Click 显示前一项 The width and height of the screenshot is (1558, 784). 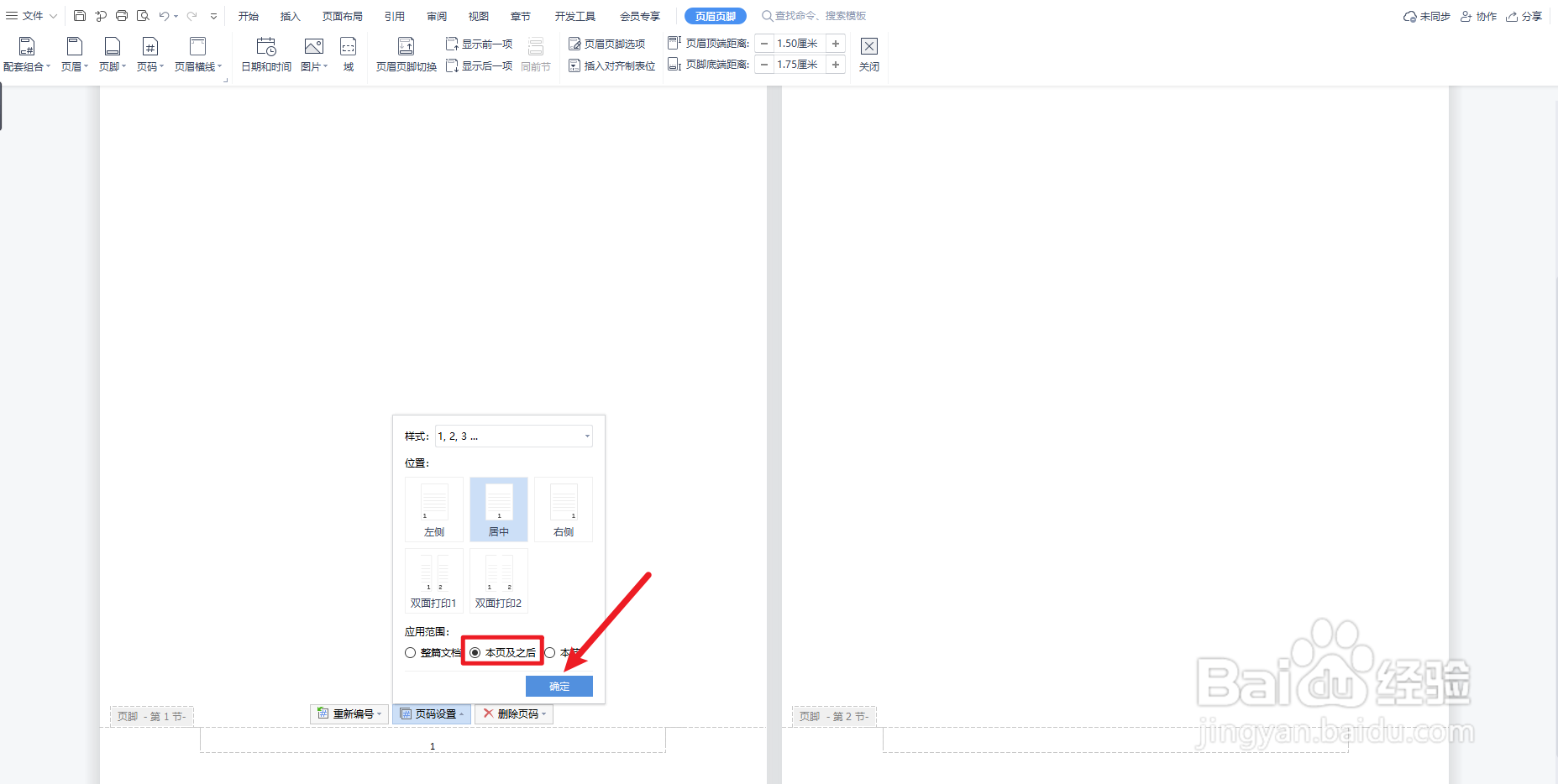(479, 44)
